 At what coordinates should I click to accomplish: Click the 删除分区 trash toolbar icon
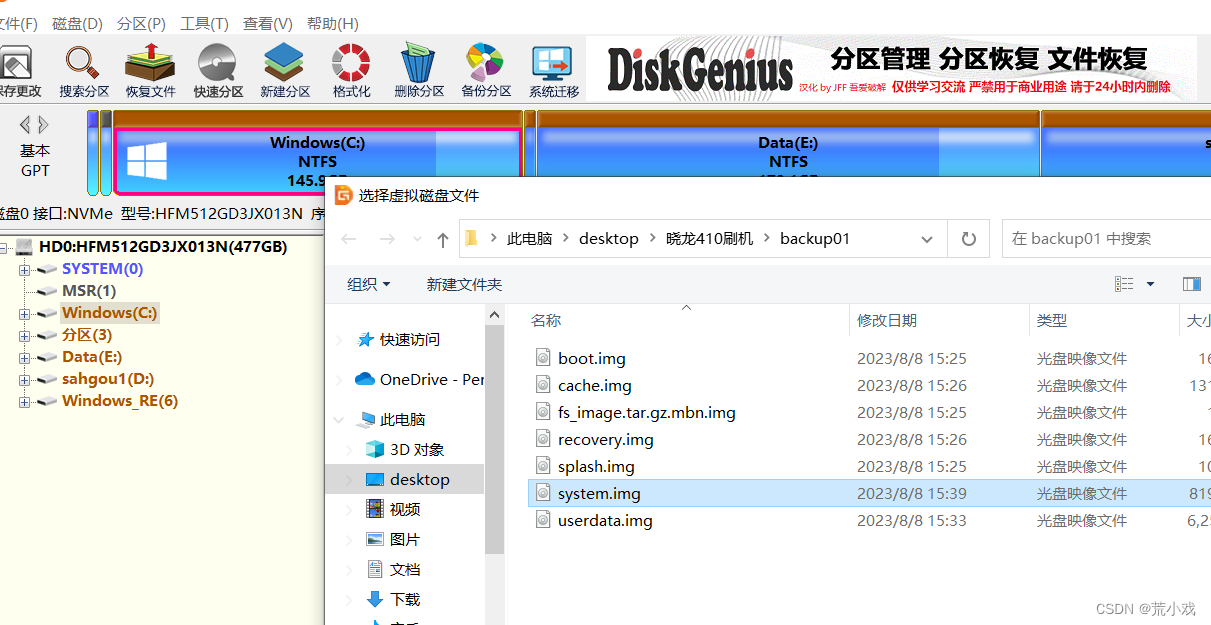click(x=418, y=62)
